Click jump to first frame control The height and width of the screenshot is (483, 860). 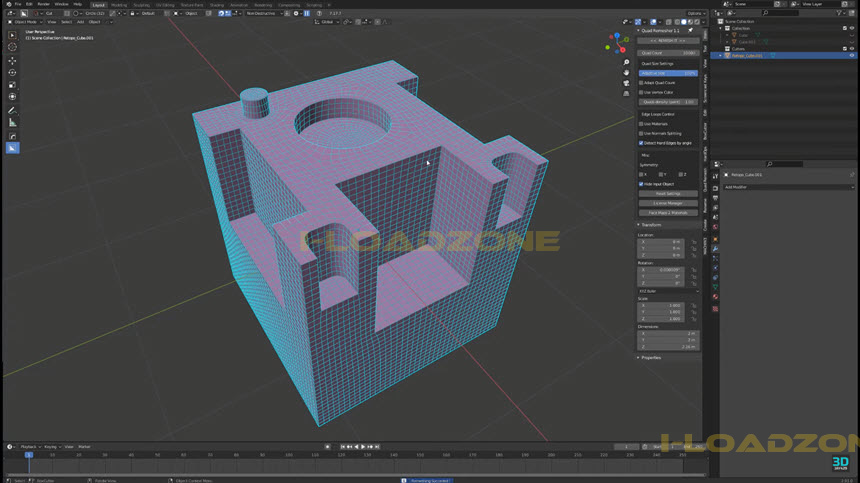[x=343, y=447]
